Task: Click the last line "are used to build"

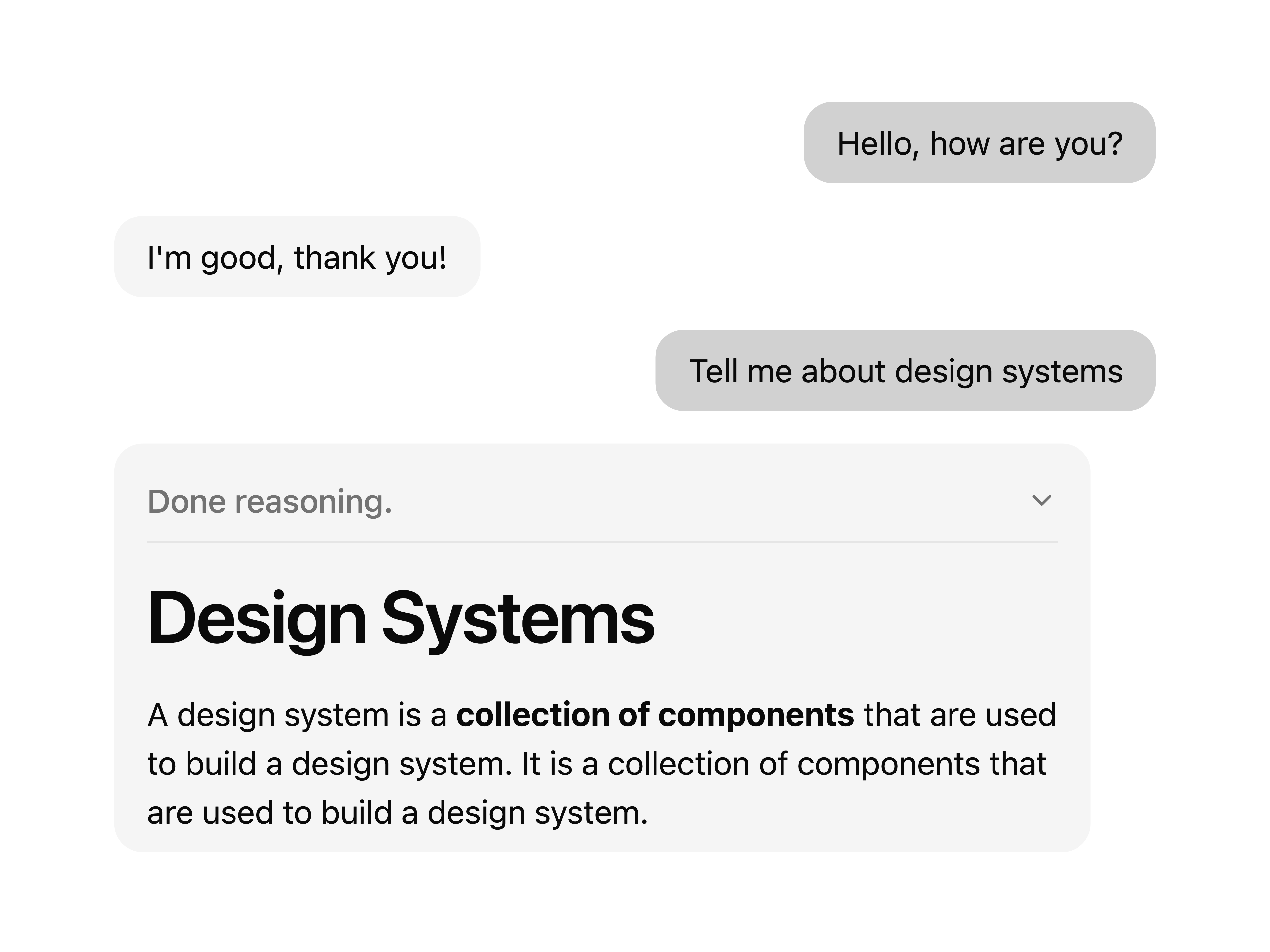Action: point(398,813)
